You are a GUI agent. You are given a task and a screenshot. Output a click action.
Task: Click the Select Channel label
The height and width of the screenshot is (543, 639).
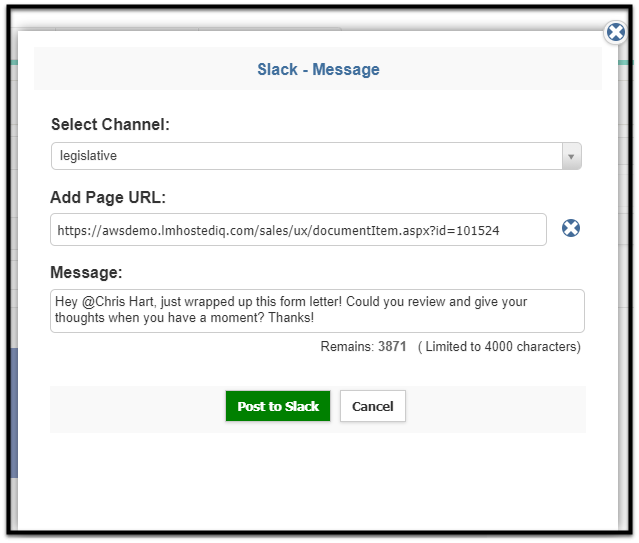coord(110,124)
